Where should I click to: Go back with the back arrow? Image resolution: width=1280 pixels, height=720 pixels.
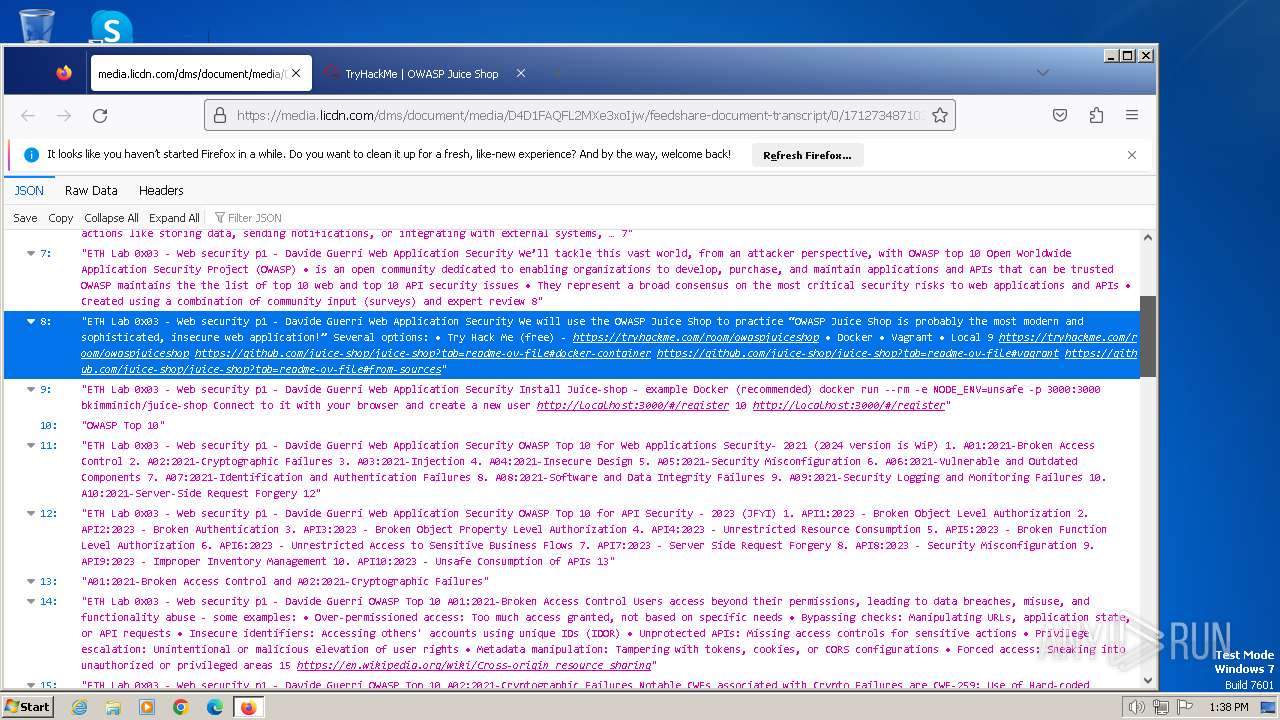click(x=28, y=116)
